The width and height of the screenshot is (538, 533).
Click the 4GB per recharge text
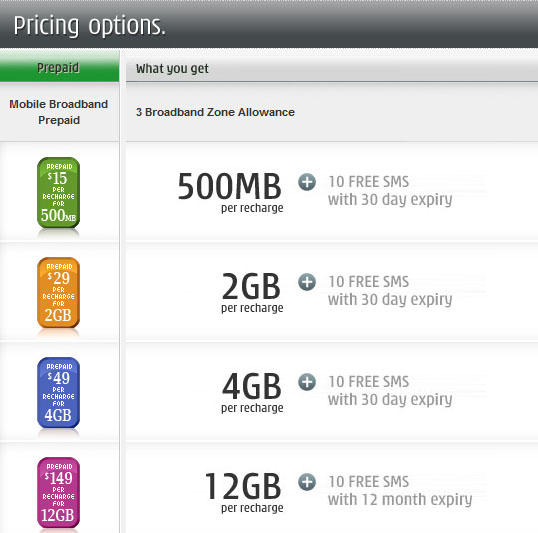252,393
